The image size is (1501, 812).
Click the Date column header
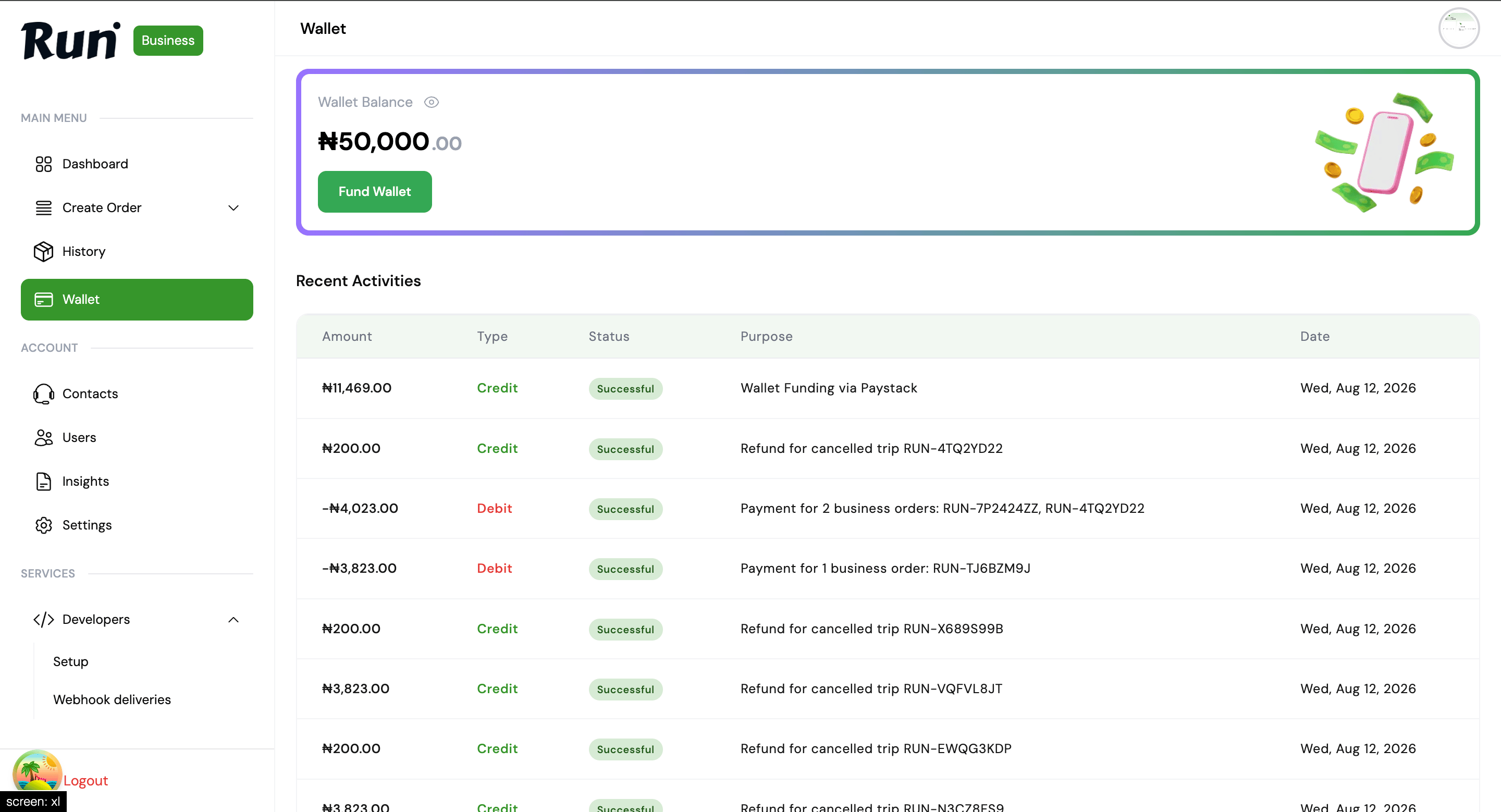point(1315,337)
